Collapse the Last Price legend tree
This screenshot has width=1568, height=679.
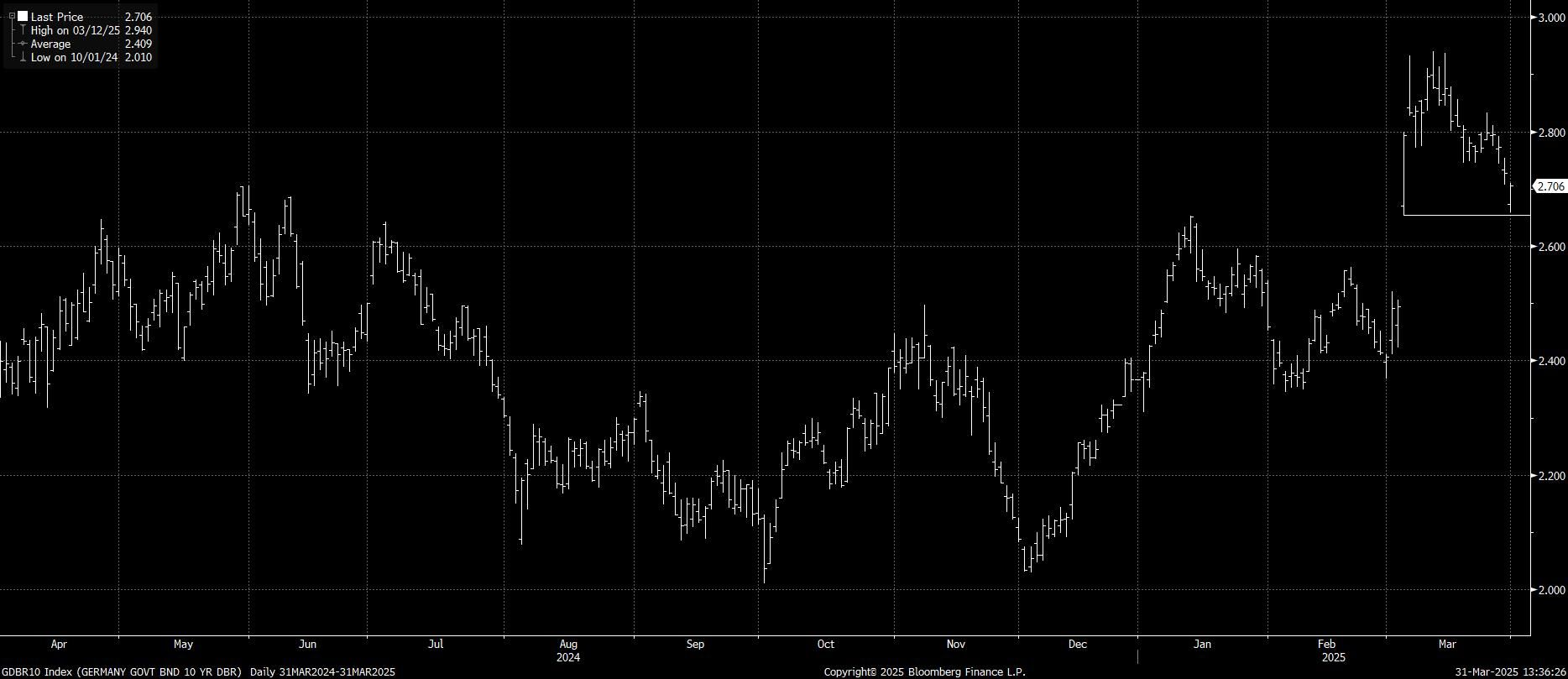coord(12,17)
